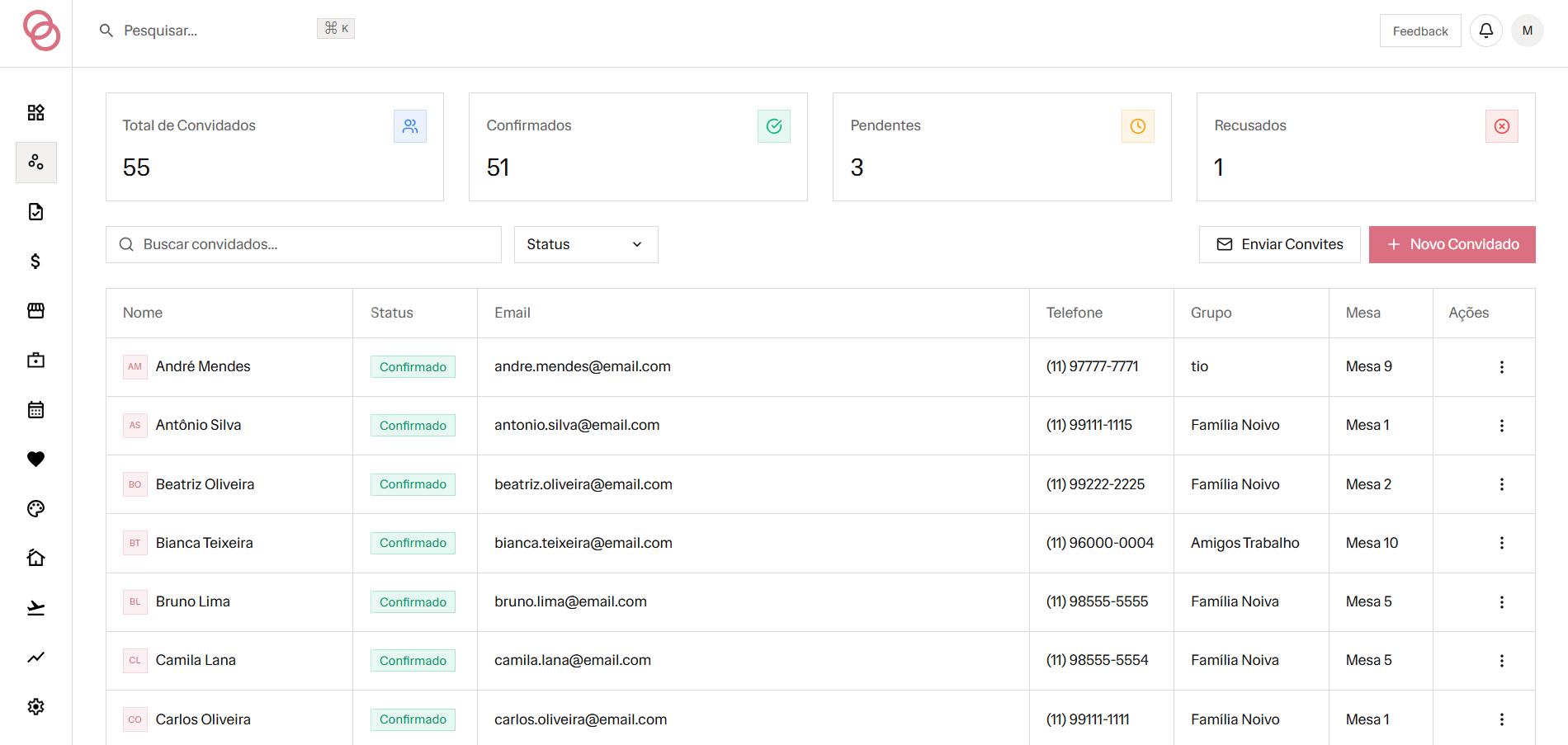Select the guests sidebar icon
This screenshot has width=1568, height=745.
coord(35,162)
